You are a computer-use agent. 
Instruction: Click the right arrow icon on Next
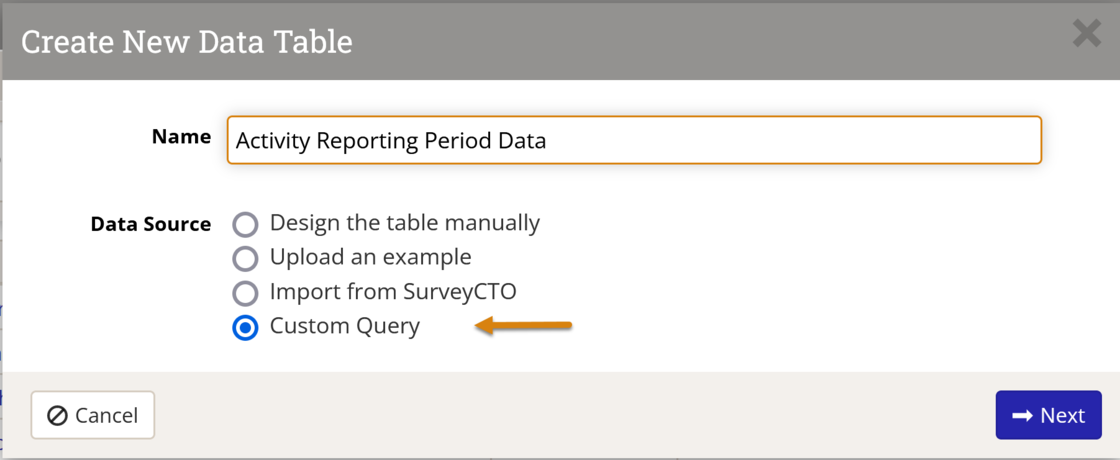1022,415
